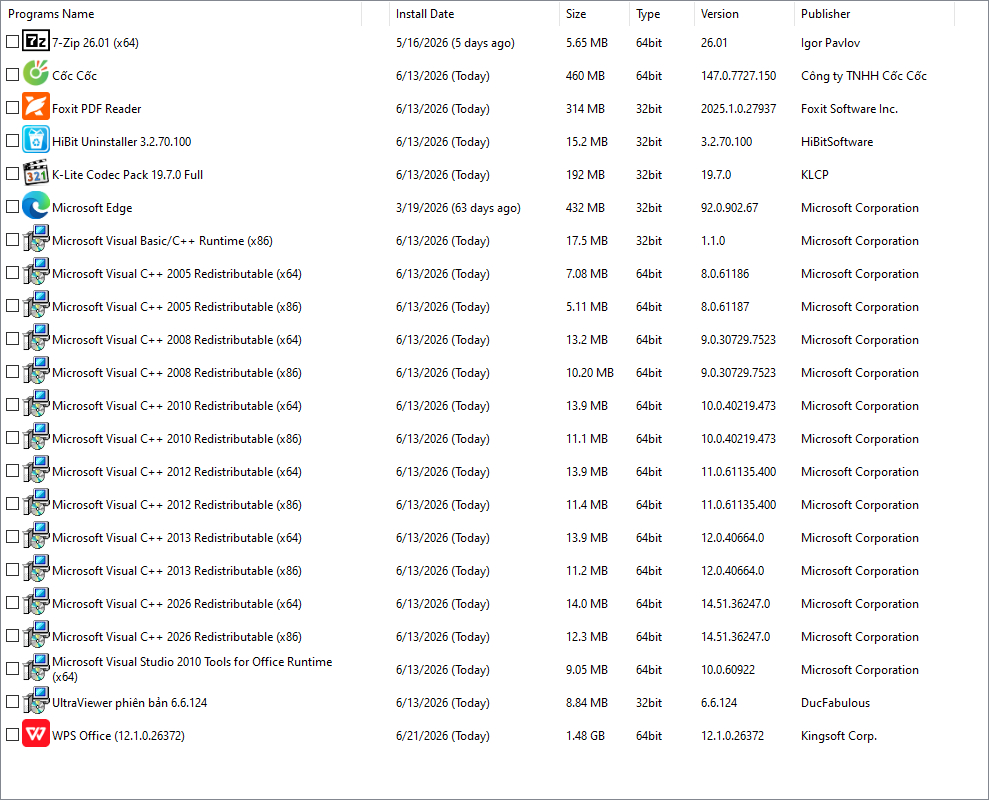989x800 pixels.
Task: Click icon for Visual C++ 2013 Redistributable (x64)
Action: (x=36, y=536)
